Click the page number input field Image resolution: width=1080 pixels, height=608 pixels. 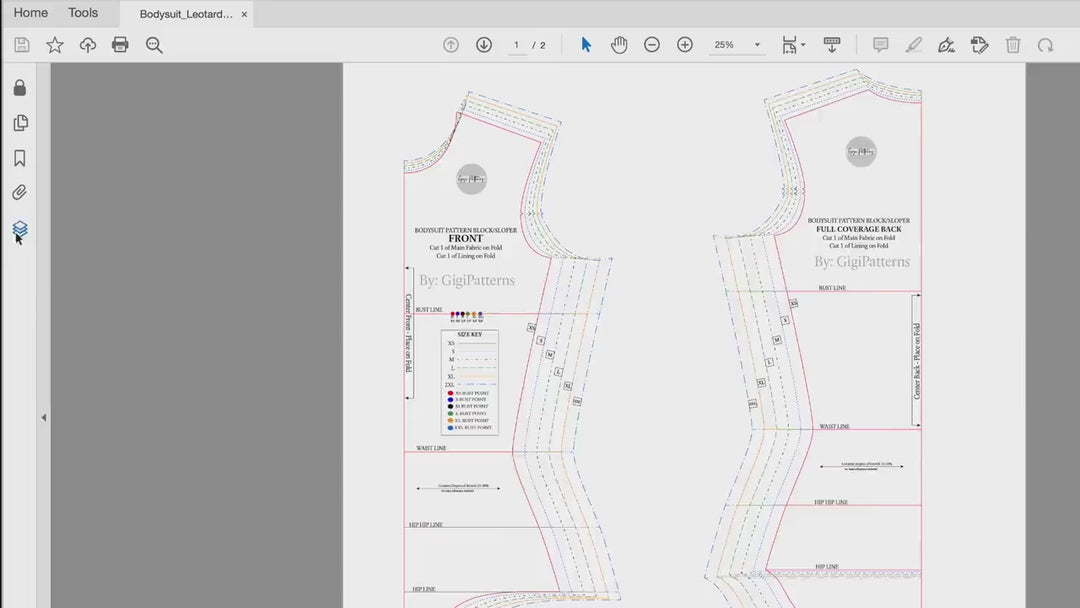click(x=515, y=44)
